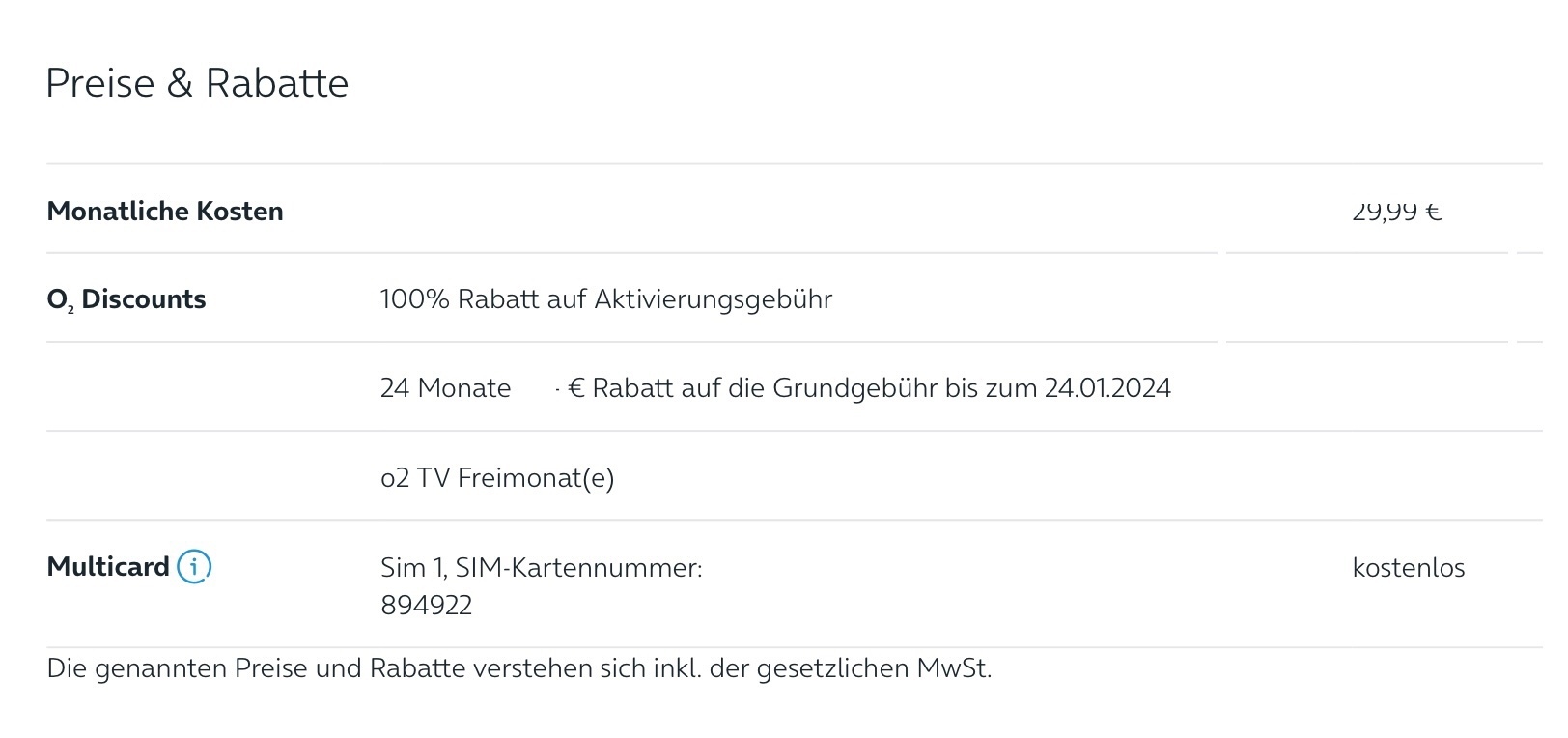The width and height of the screenshot is (1568, 738).
Task: Select the word Discounts after O2
Action: click(x=144, y=299)
